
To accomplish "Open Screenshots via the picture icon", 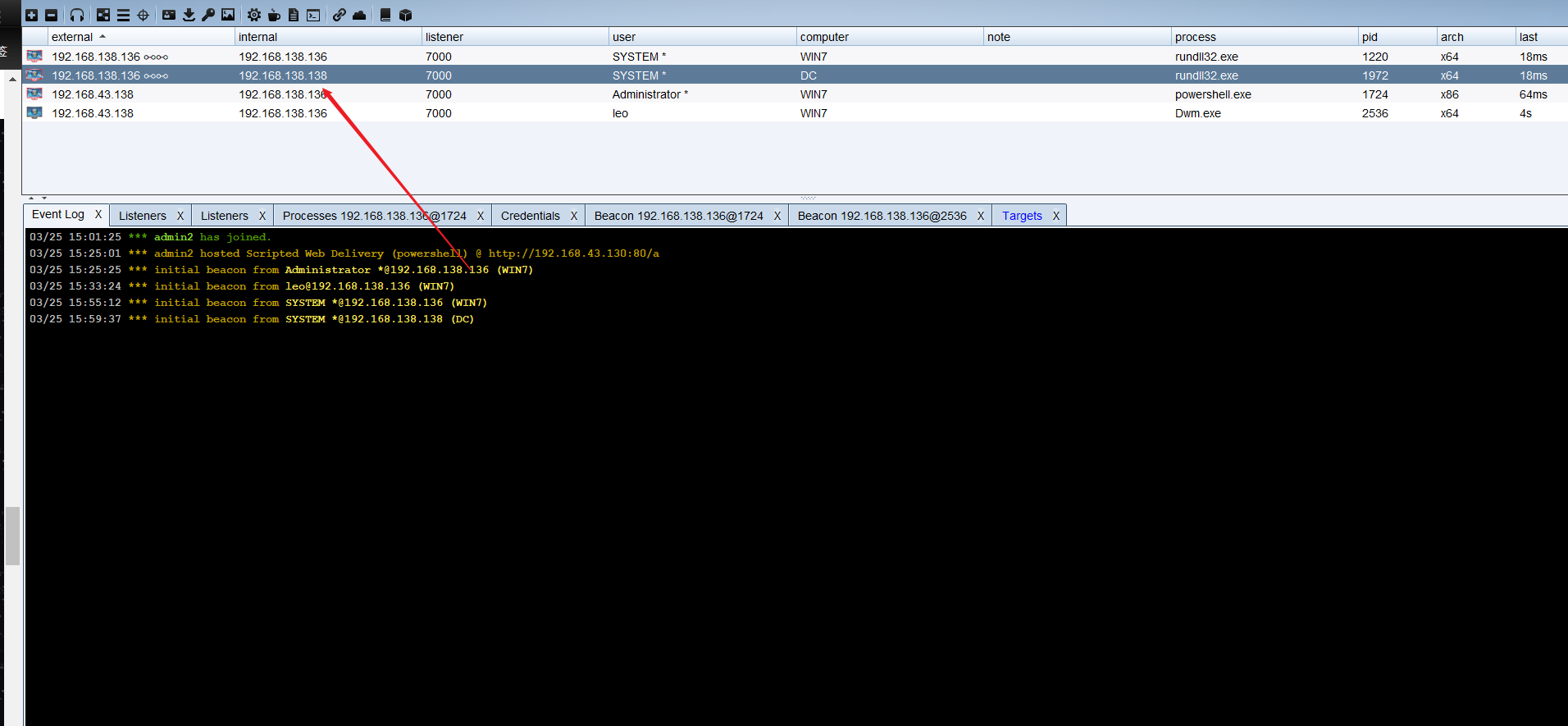I will [228, 15].
